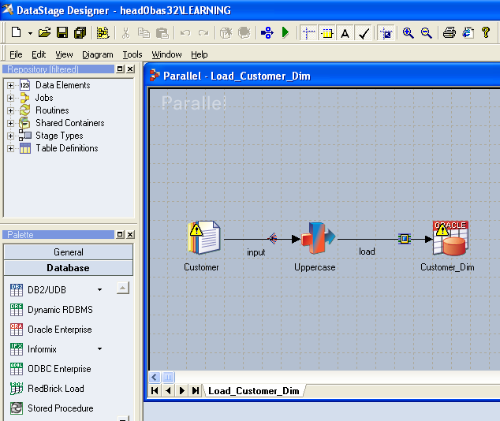The width and height of the screenshot is (500, 421).
Task: Select the Stored Procedure stage
Action: [52, 408]
